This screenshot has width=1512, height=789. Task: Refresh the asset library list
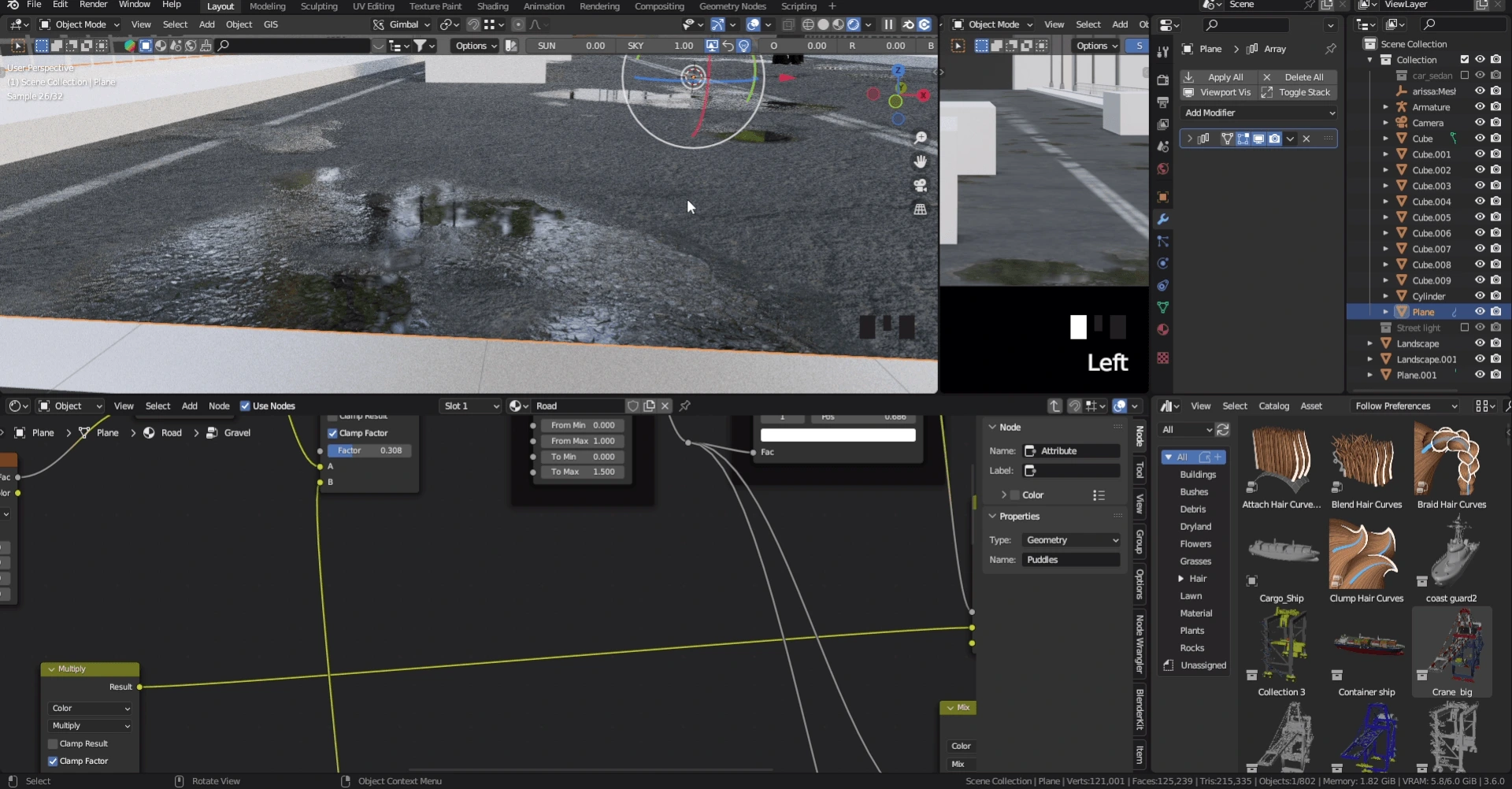pos(1223,430)
